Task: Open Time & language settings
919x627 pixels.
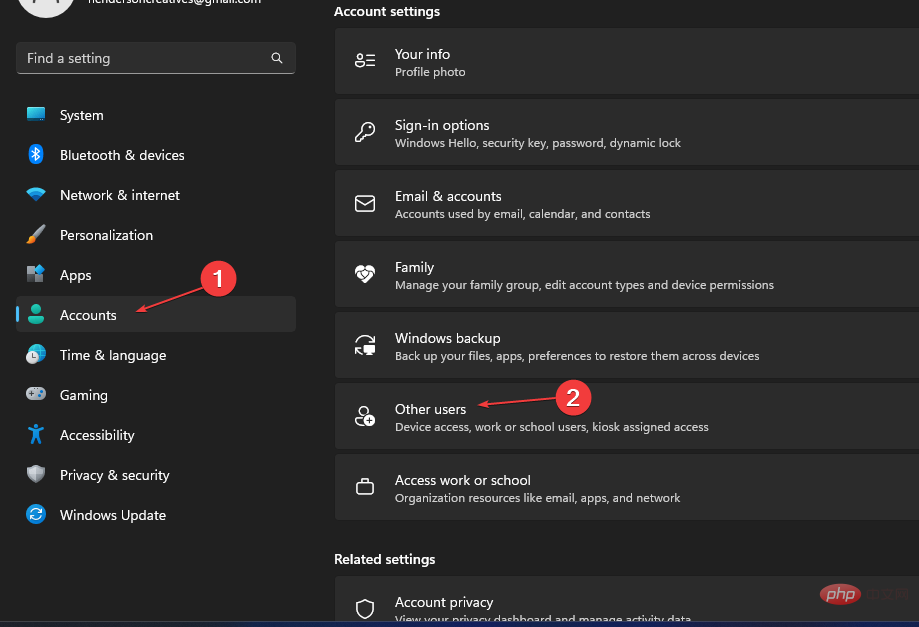Action: pyautogui.click(x=156, y=355)
